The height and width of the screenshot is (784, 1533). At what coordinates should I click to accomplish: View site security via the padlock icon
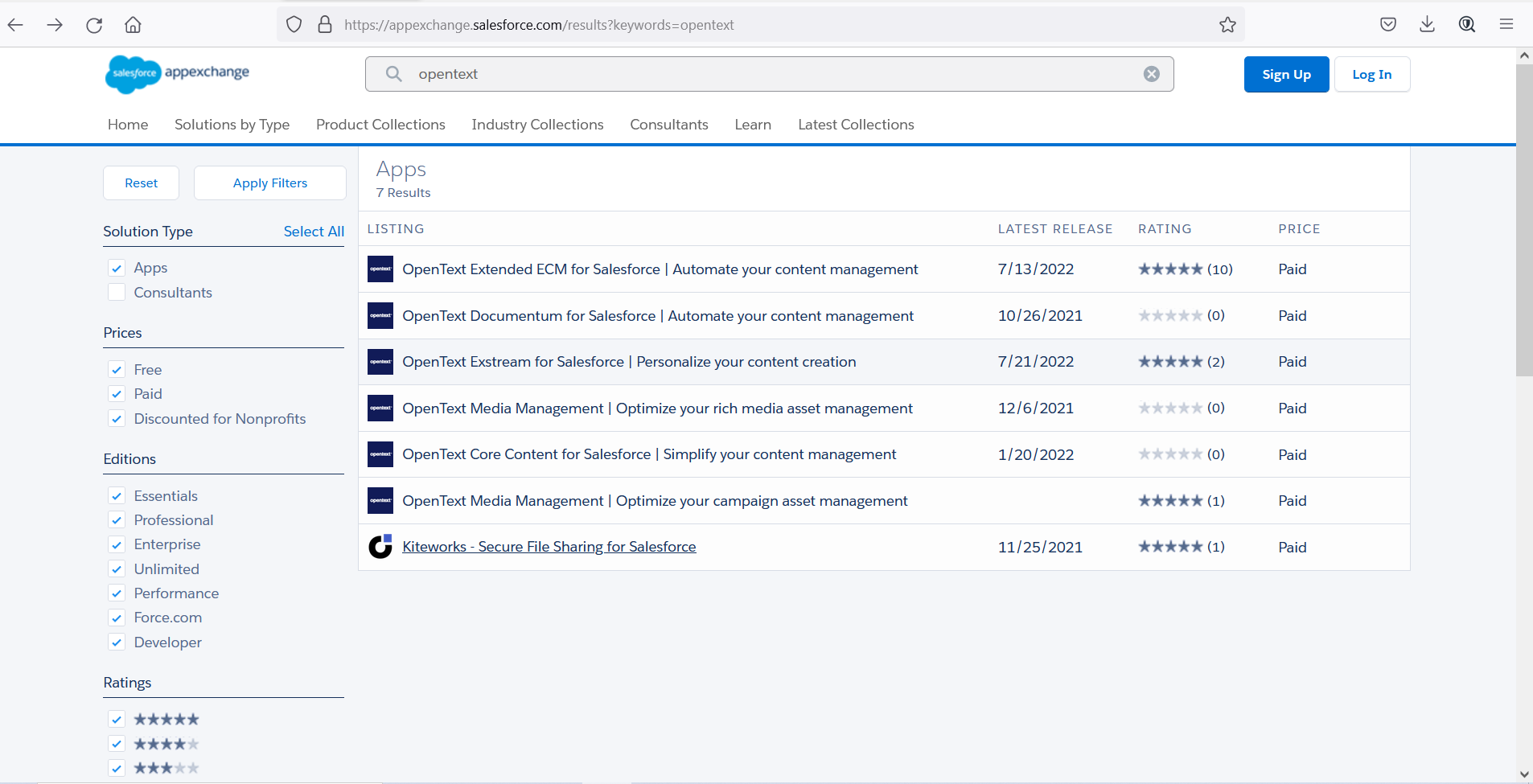coord(325,25)
